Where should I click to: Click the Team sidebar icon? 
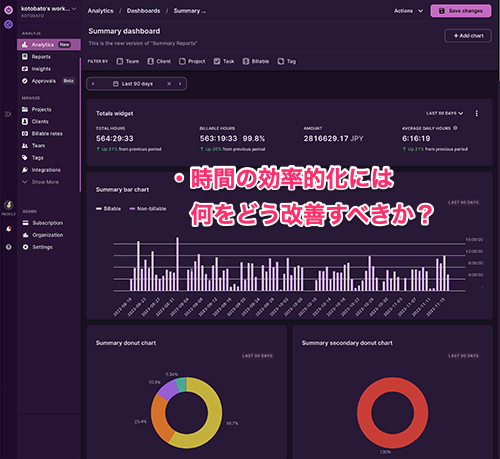(x=25, y=146)
